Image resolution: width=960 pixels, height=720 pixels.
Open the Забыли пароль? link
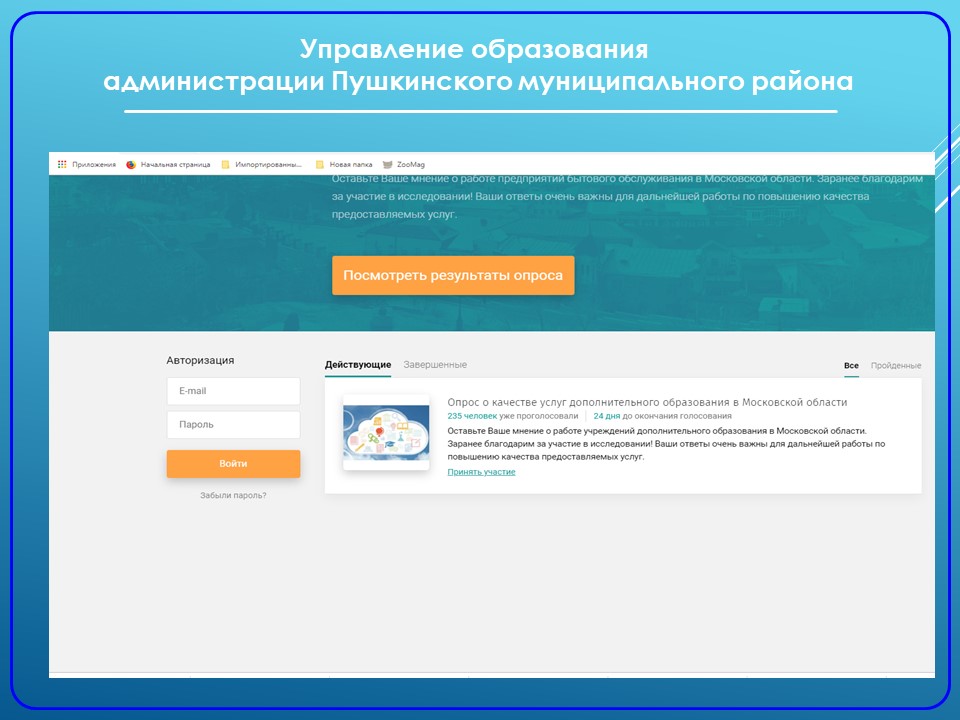pos(233,495)
